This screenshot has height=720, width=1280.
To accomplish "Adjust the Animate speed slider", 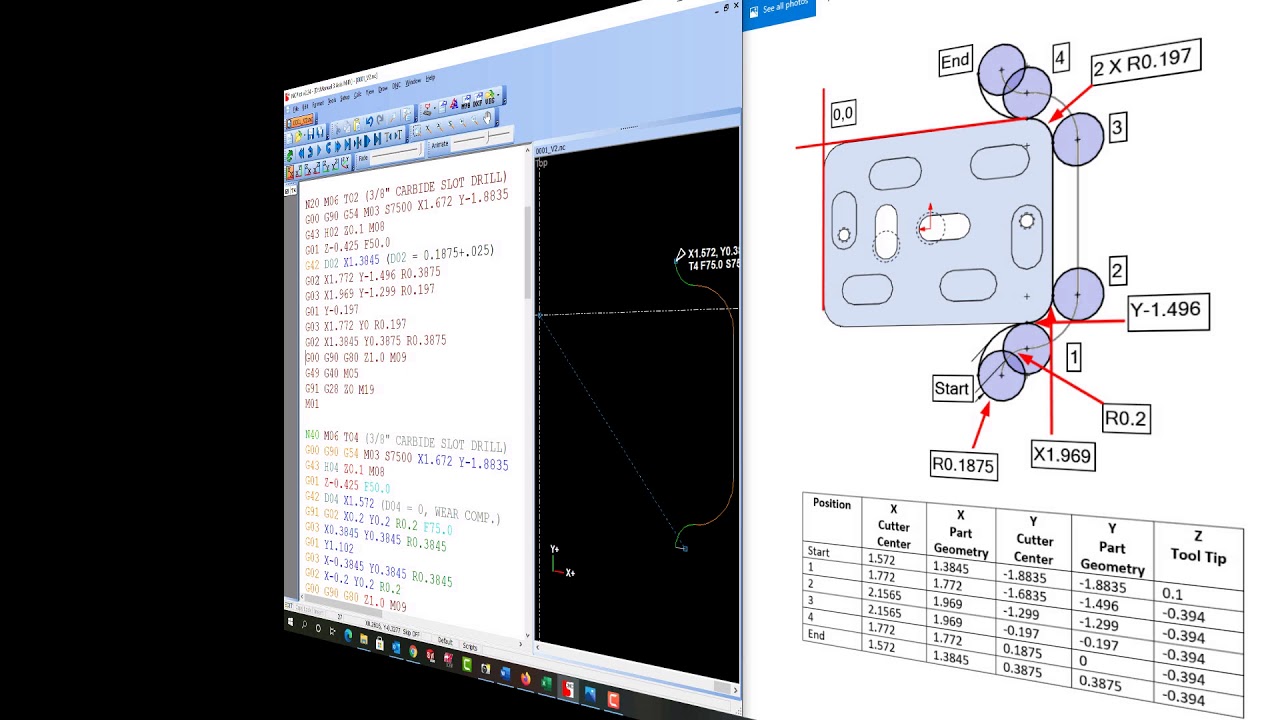I will (481, 137).
